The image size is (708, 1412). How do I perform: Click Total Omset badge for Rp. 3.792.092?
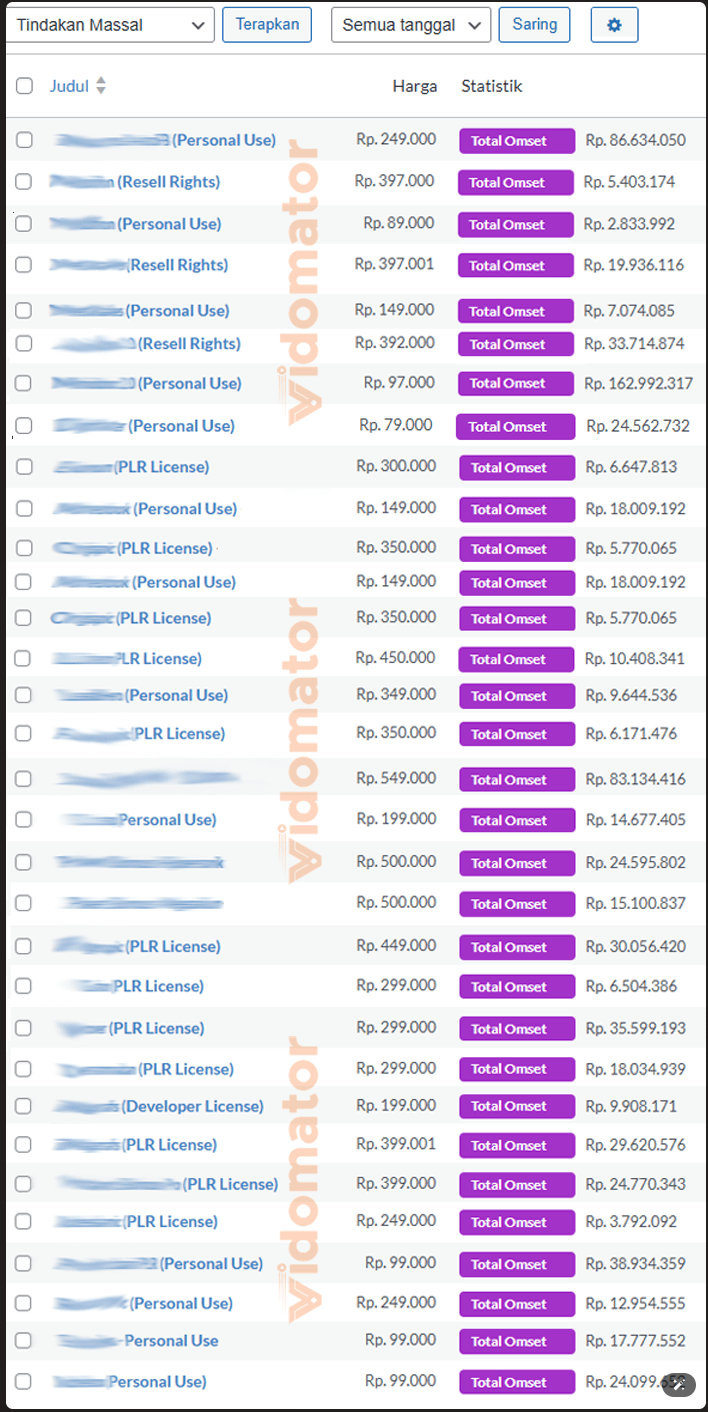[x=517, y=1222]
